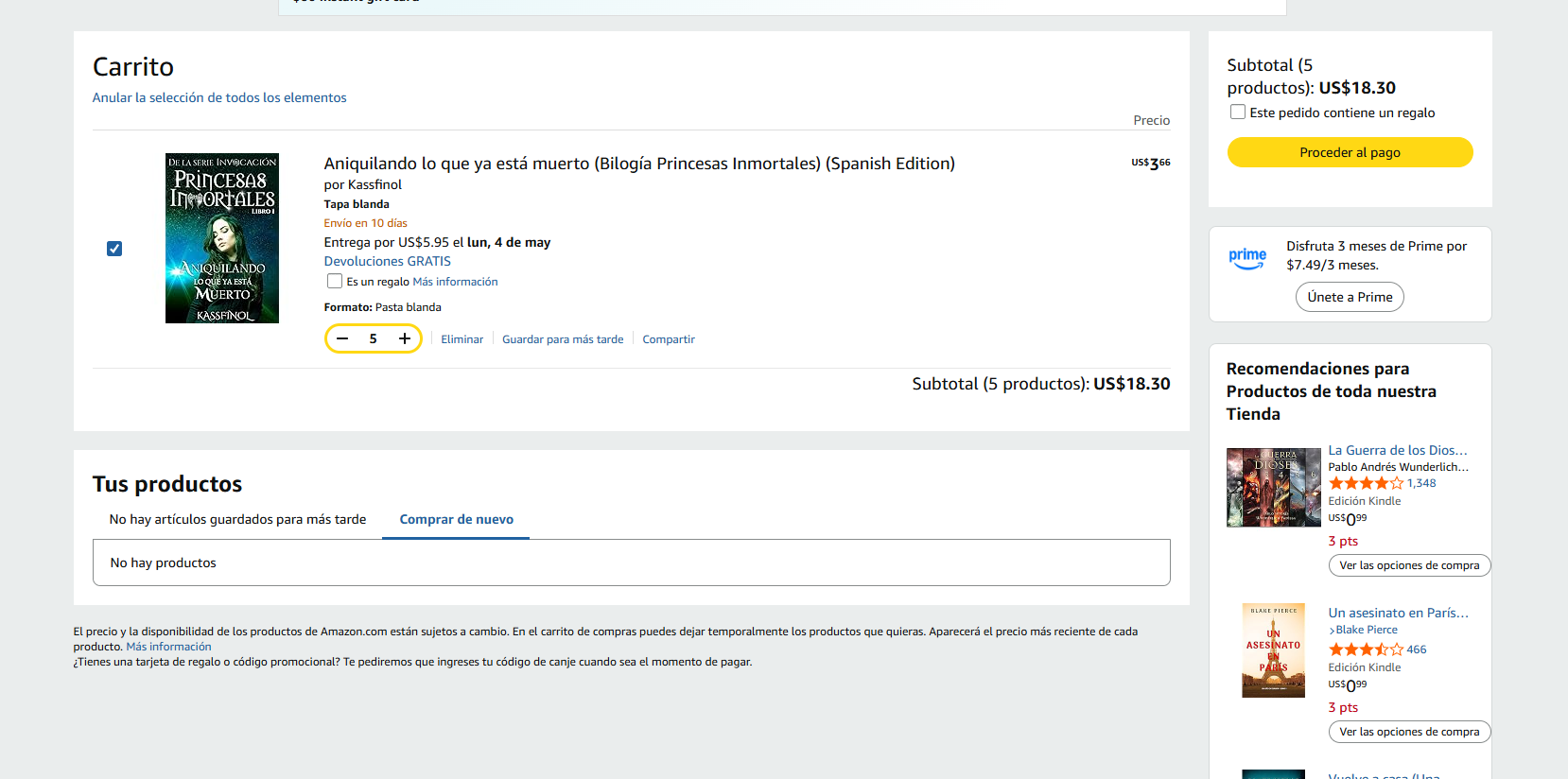
Task: Check 'Este pedido contiene un regalo' box
Action: click(x=1238, y=112)
